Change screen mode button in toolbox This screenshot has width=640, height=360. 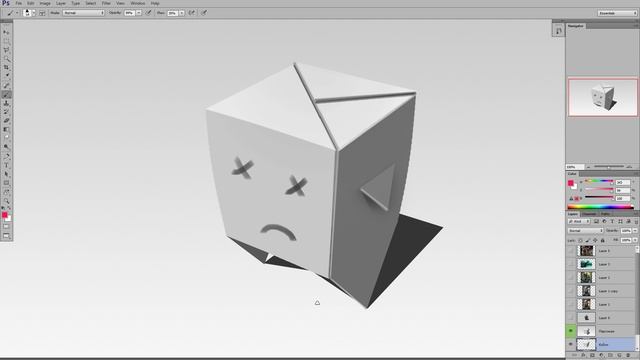tap(6, 236)
